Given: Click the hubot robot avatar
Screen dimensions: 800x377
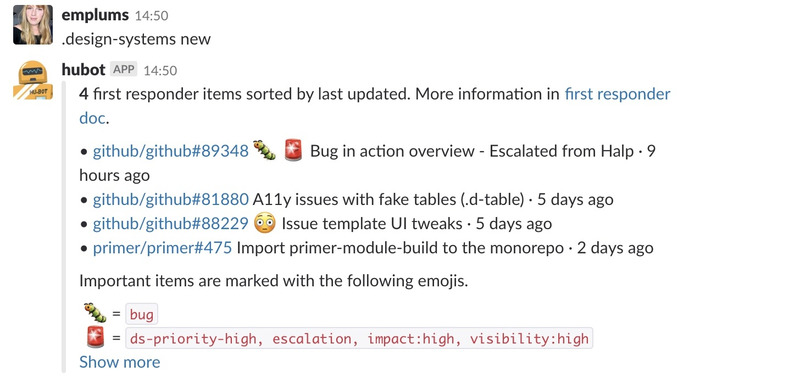Looking at the screenshot, I should (33, 80).
